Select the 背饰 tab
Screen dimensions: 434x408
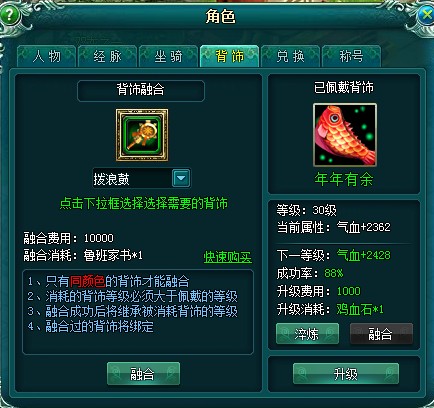click(229, 56)
